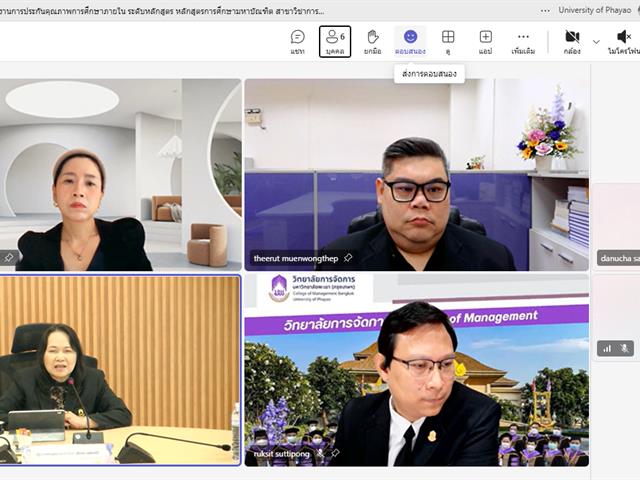Click pin icon on headband woman's tile
Viewport: 640px width, 480px height.
[x=9, y=258]
